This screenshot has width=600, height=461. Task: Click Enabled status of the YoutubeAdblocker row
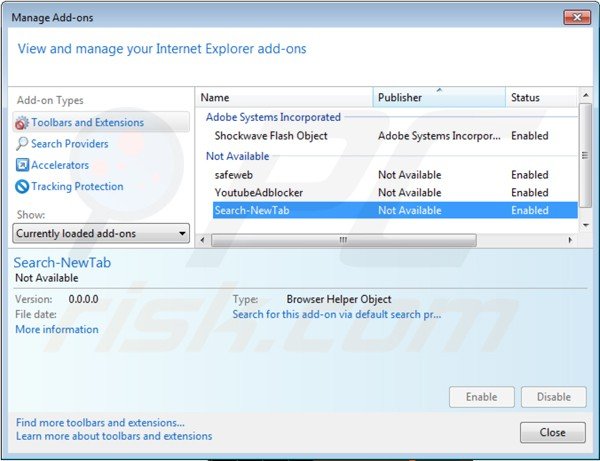click(x=530, y=192)
